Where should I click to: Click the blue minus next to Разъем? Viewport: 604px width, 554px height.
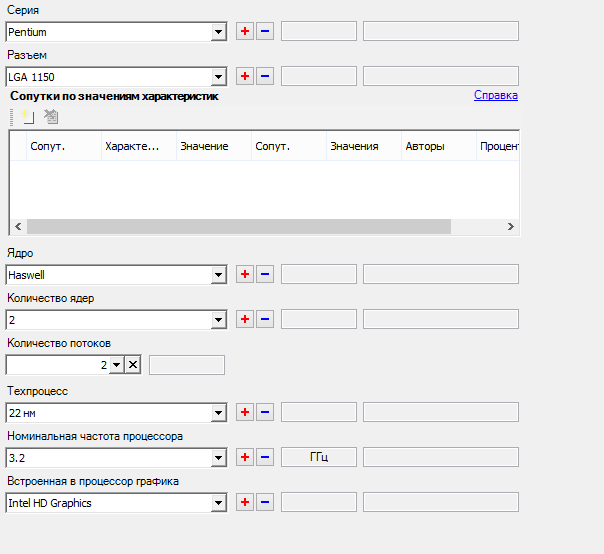[265, 76]
